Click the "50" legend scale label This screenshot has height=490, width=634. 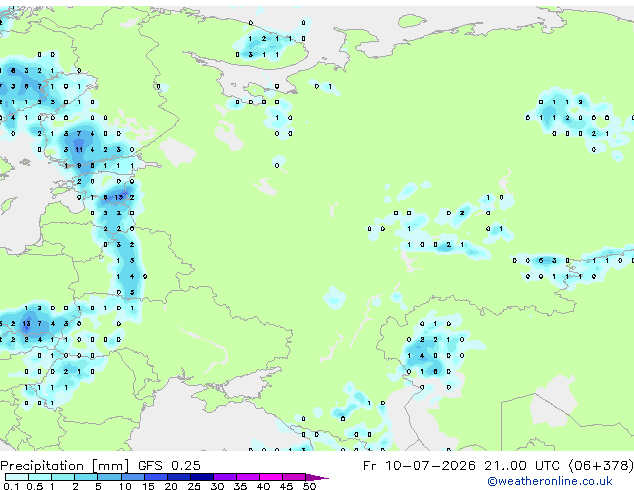point(309,486)
